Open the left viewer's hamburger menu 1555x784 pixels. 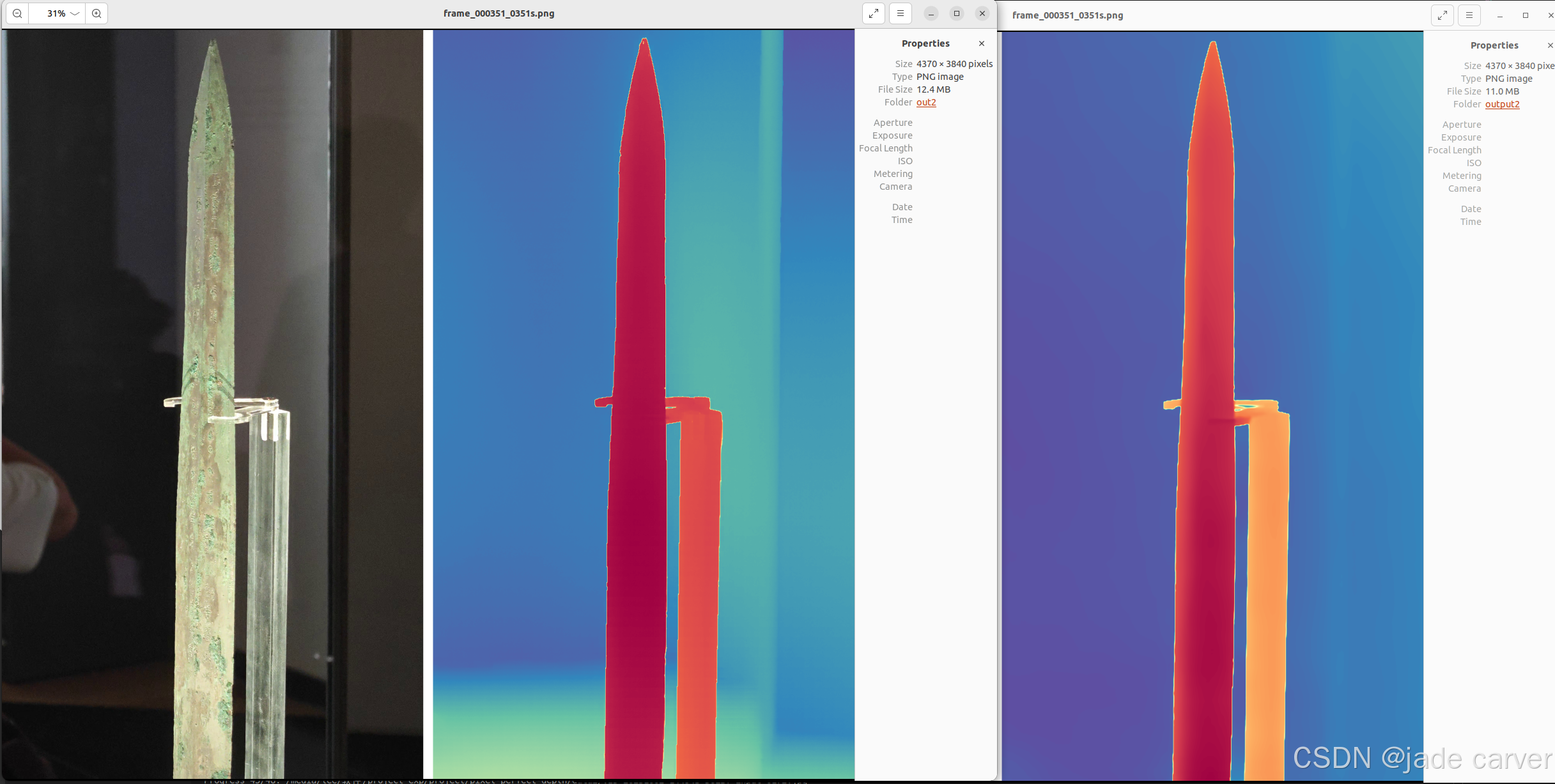[901, 13]
